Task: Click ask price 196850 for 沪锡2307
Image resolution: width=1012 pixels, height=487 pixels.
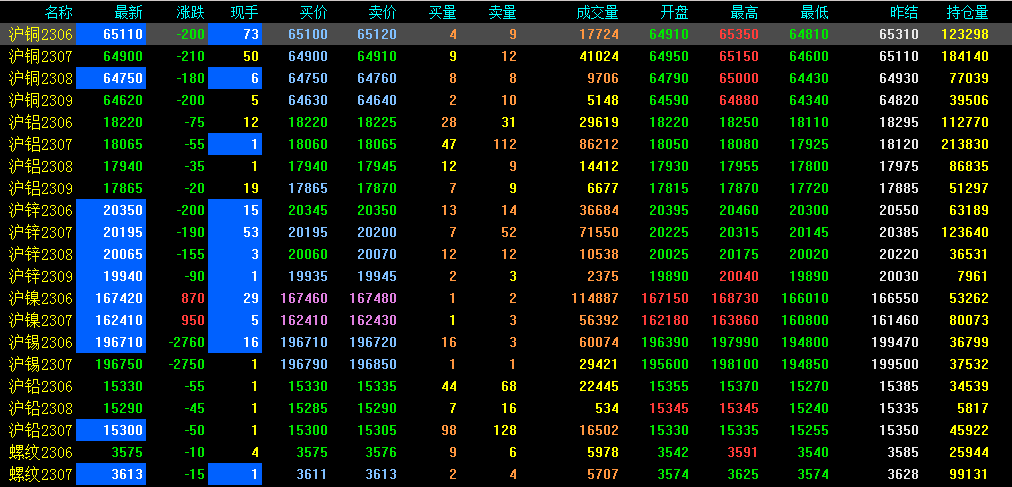Action: coord(373,364)
